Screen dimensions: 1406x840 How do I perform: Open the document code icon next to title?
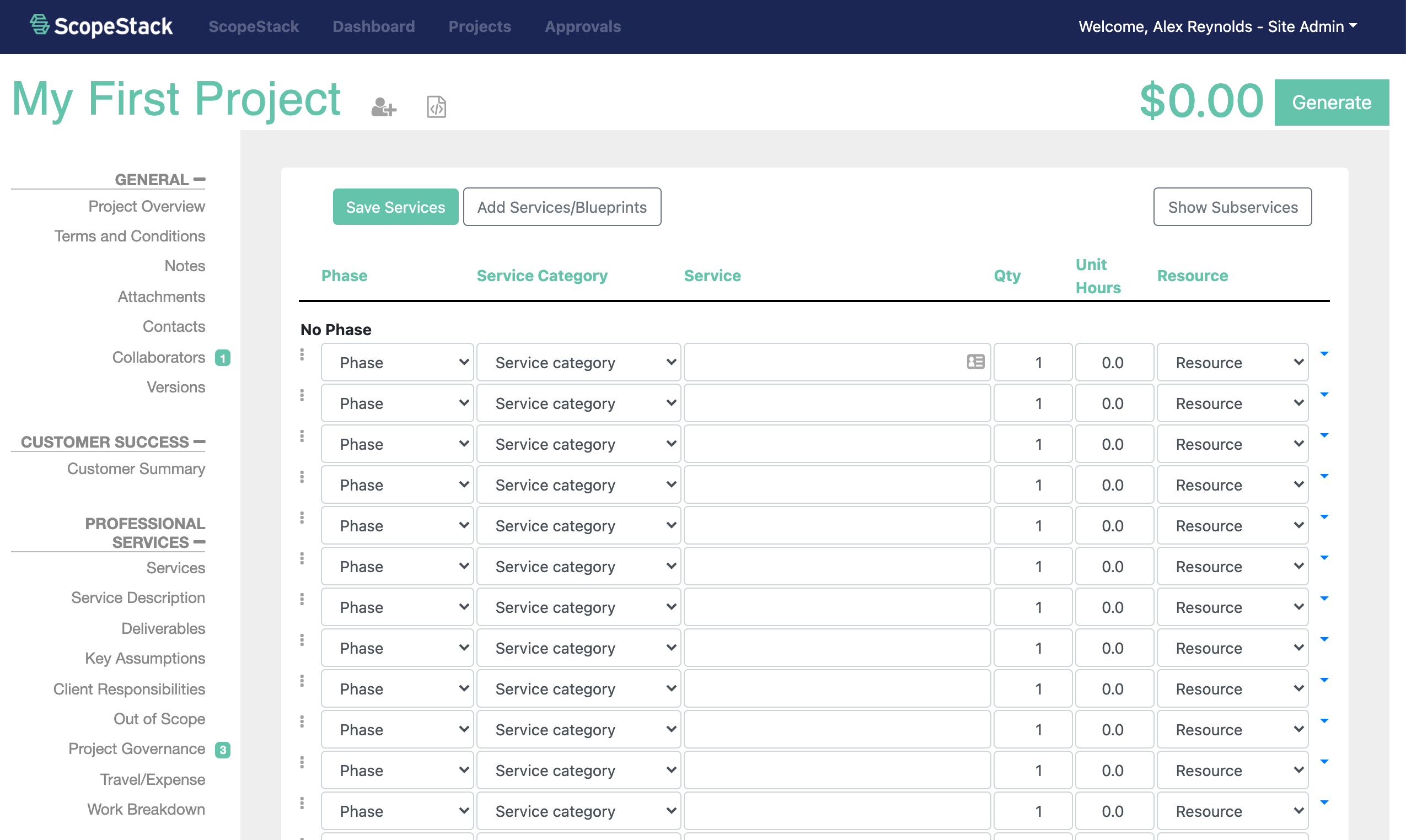pos(437,107)
